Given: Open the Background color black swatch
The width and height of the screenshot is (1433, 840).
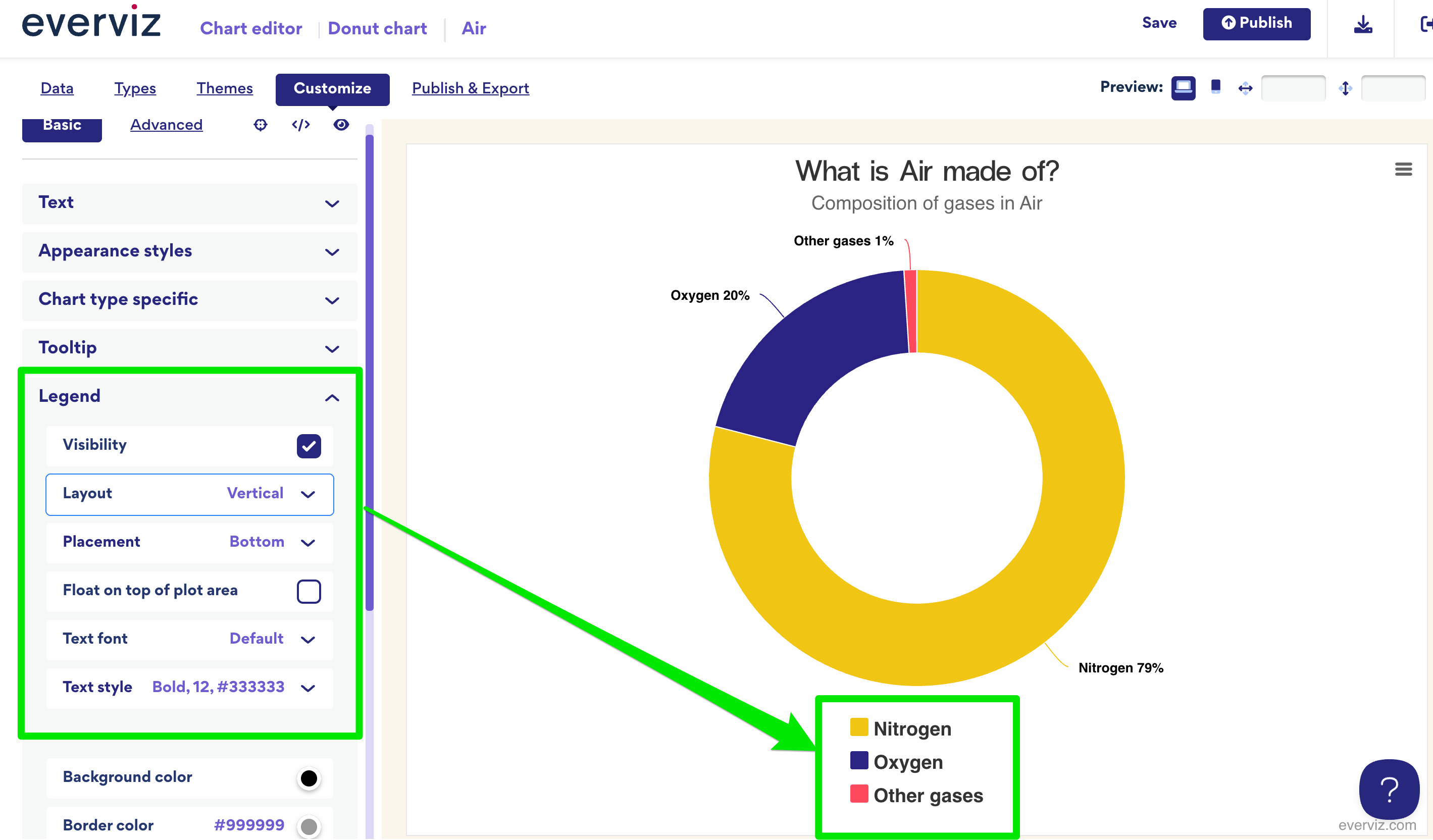Looking at the screenshot, I should 309,778.
